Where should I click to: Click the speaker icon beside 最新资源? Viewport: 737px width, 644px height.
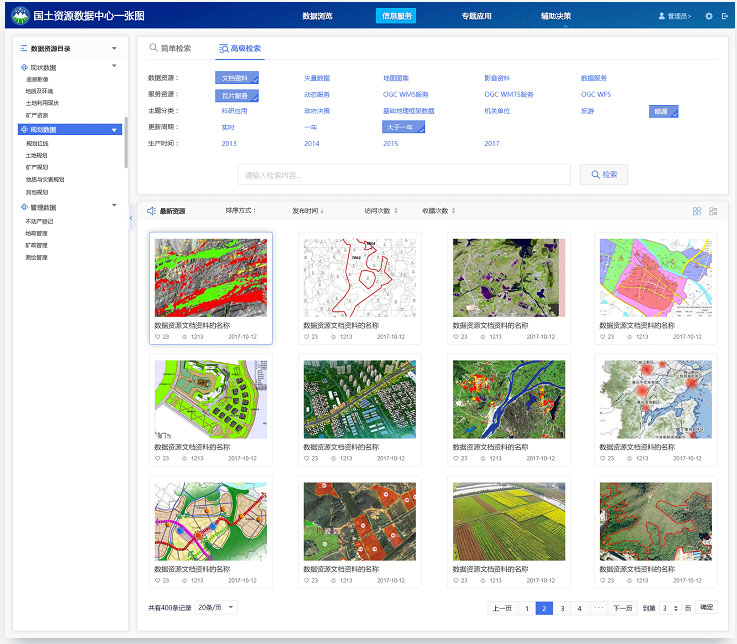[x=151, y=211]
